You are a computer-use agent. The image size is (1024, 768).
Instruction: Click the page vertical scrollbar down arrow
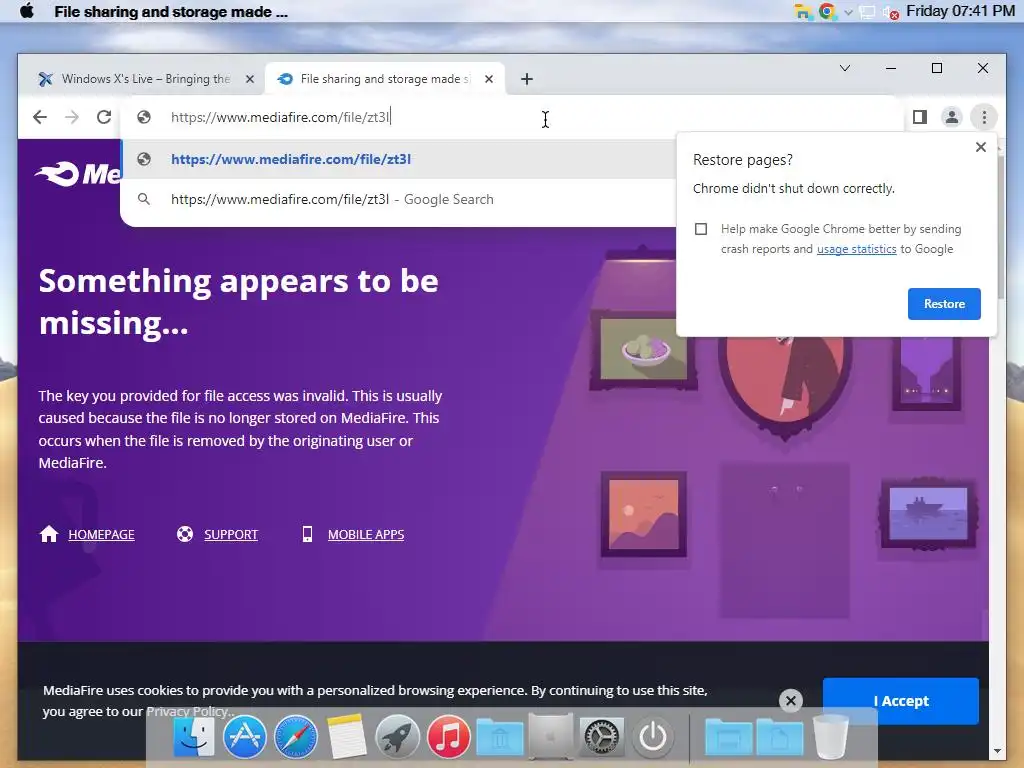coord(997,752)
